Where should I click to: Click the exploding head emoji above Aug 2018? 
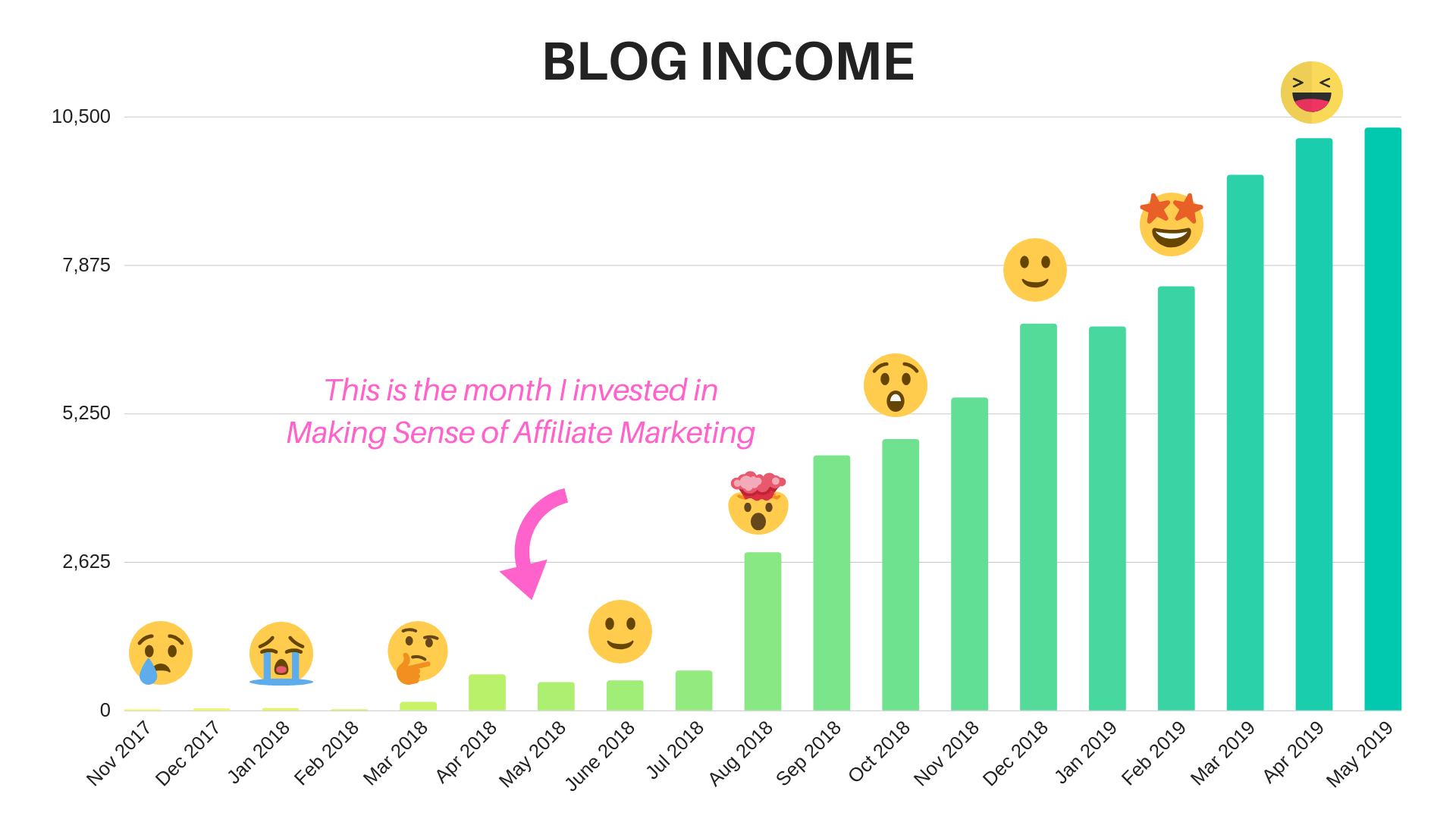[758, 503]
